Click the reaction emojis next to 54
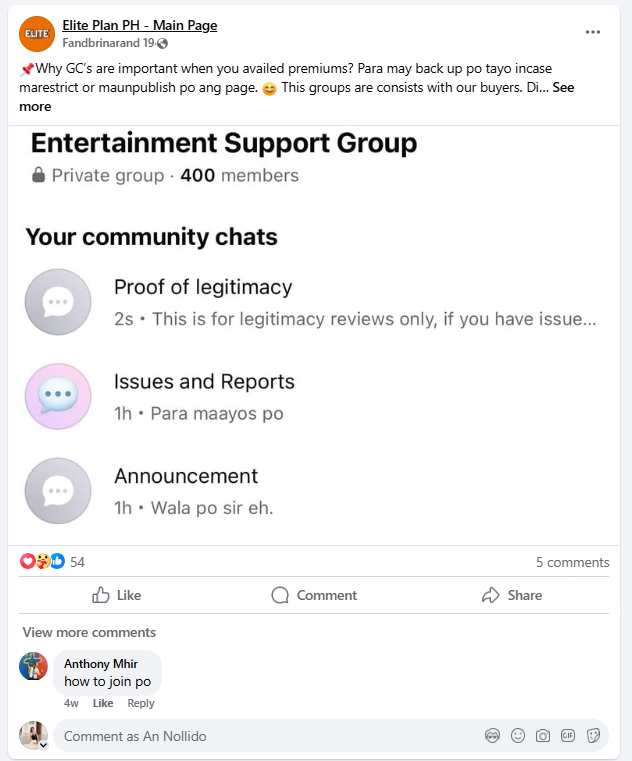 click(x=43, y=562)
